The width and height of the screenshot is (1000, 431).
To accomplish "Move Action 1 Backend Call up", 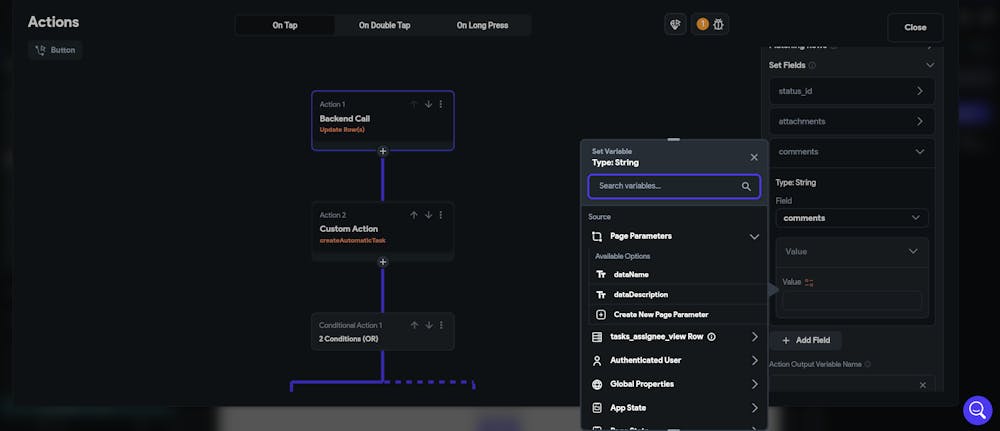I will coord(413,104).
